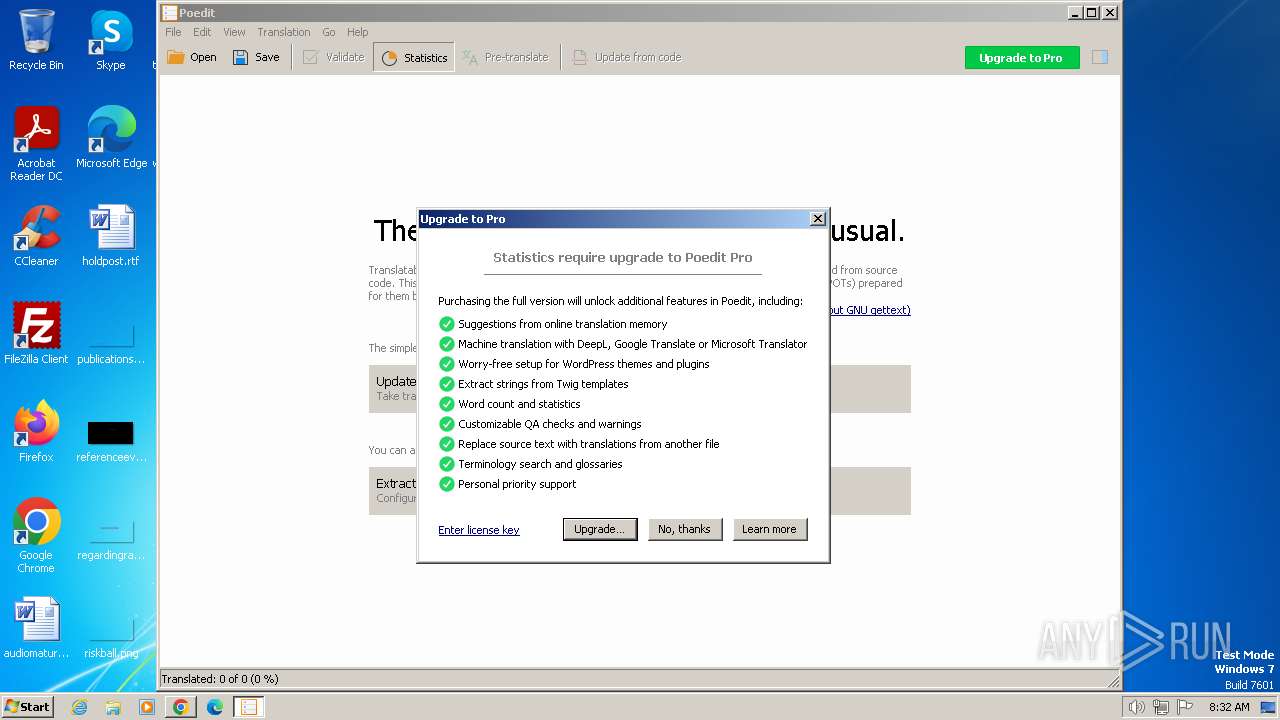
Task: Open the Go menu
Action: 329,32
